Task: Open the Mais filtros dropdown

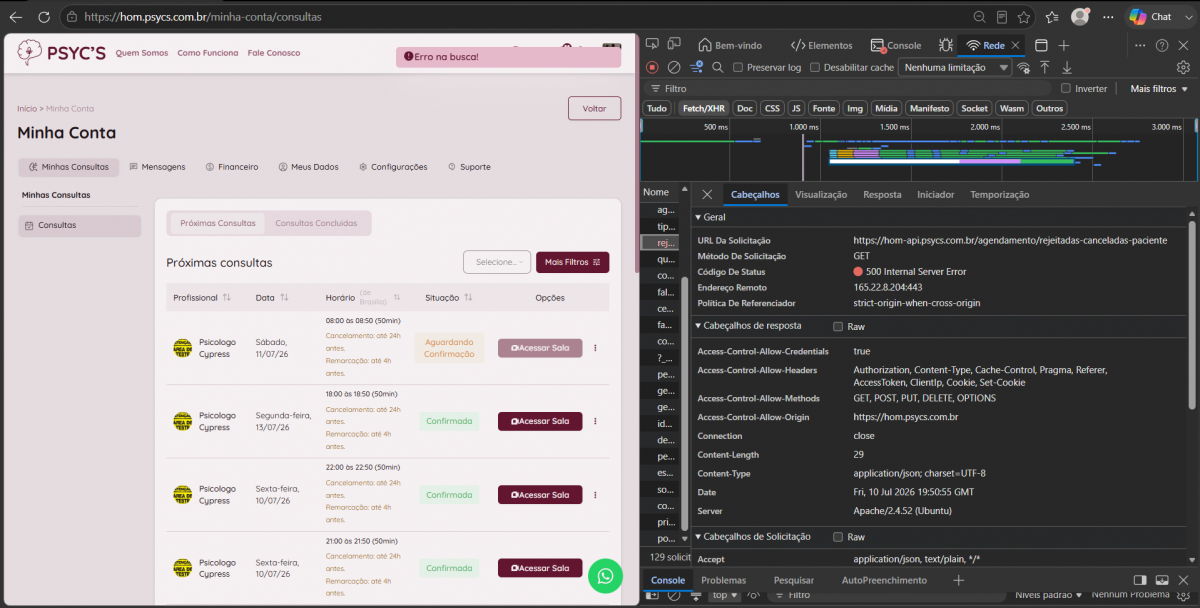Action: pos(1159,88)
